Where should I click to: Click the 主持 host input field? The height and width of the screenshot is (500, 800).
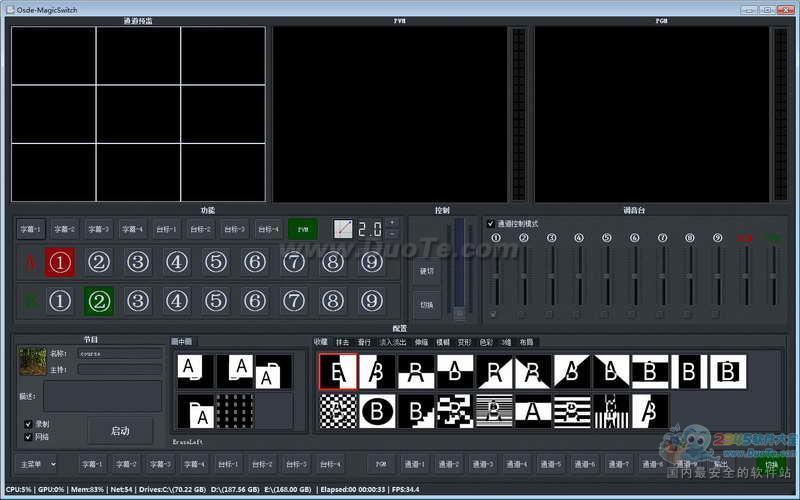click(x=120, y=369)
